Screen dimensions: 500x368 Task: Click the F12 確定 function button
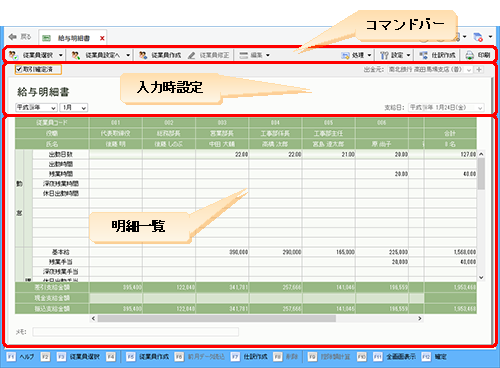pyautogui.click(x=434, y=357)
